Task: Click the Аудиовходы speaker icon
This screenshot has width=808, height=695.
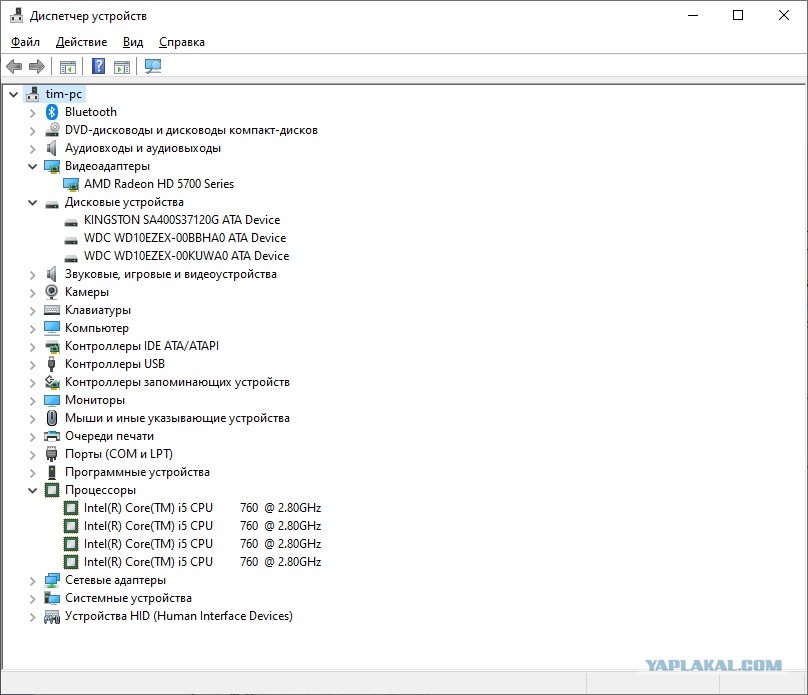Action: point(52,148)
